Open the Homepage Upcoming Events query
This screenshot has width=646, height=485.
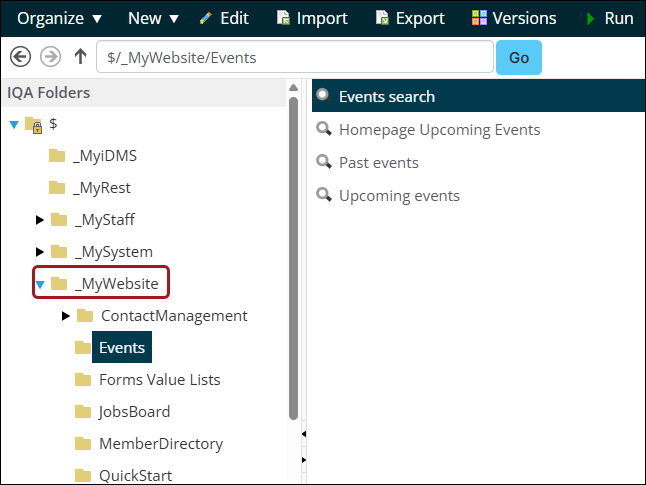[x=439, y=130]
